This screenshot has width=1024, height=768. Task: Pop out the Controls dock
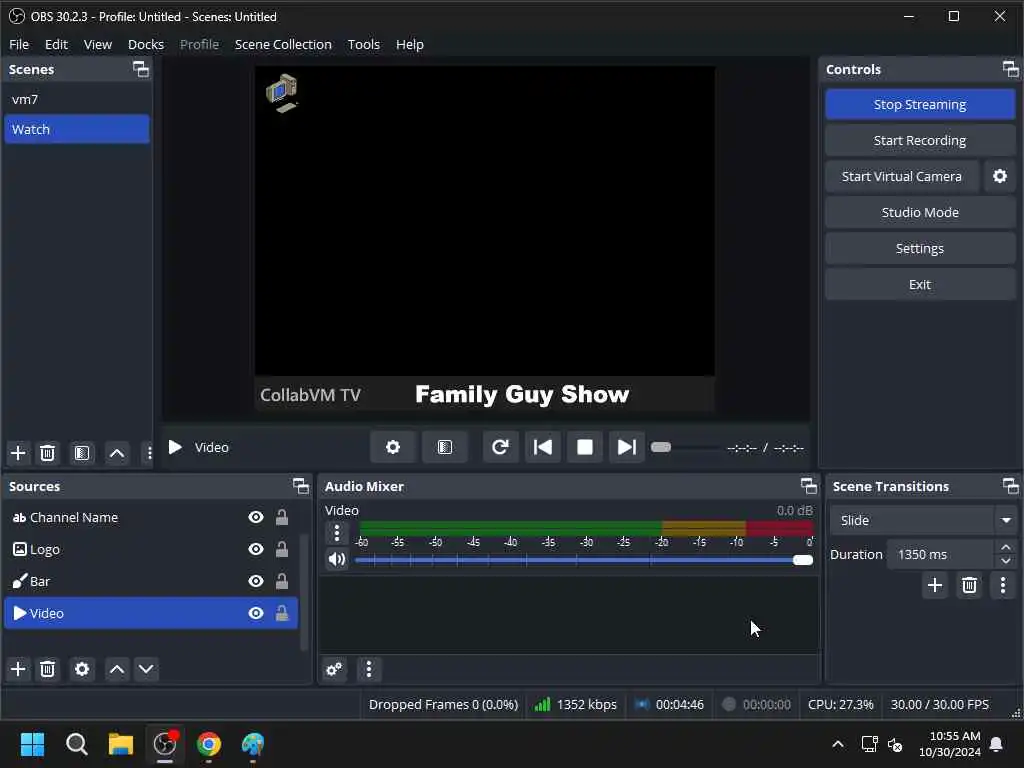(x=1010, y=69)
